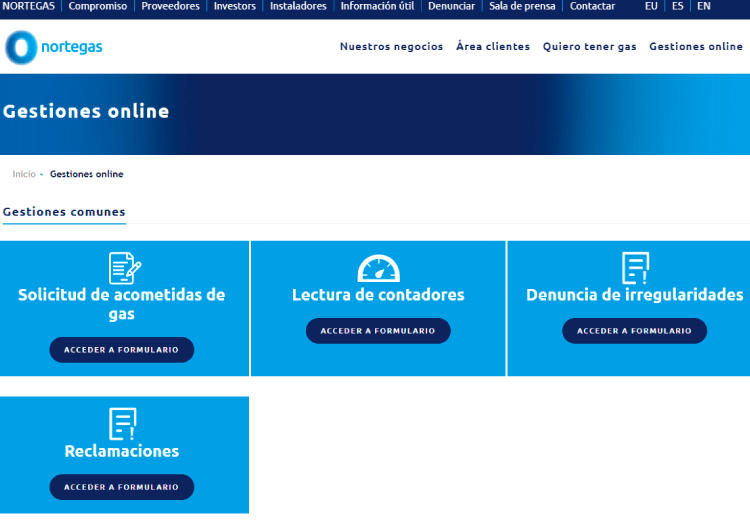Click the Nortegas logo

(54, 47)
